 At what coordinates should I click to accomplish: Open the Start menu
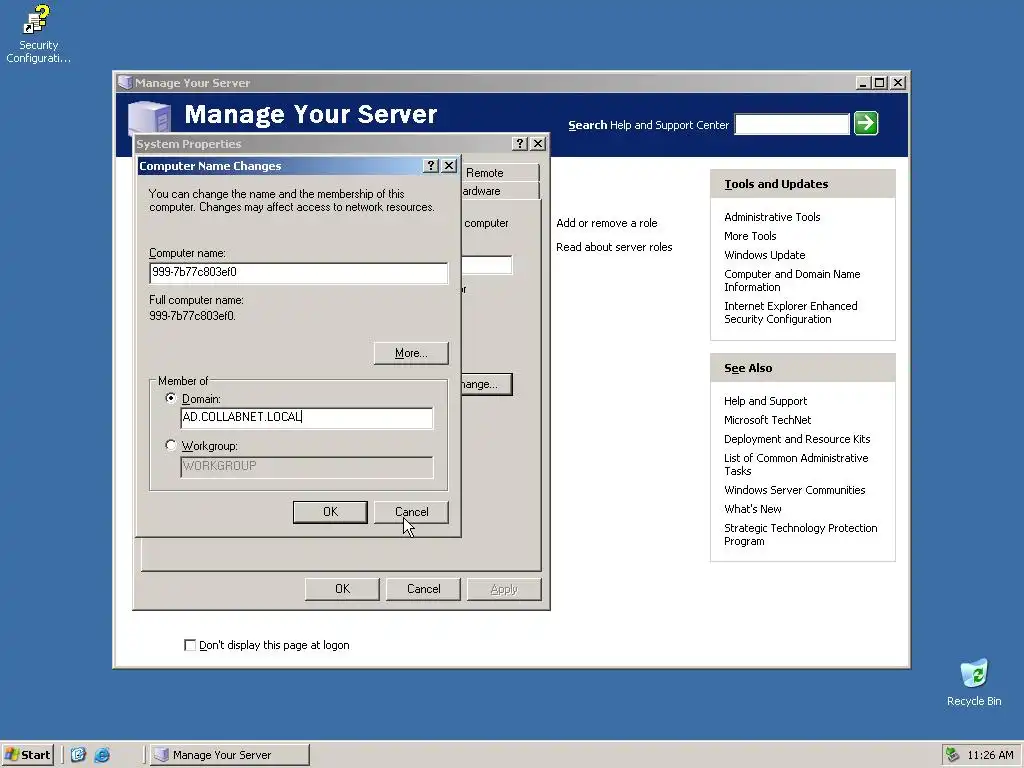[x=27, y=755]
